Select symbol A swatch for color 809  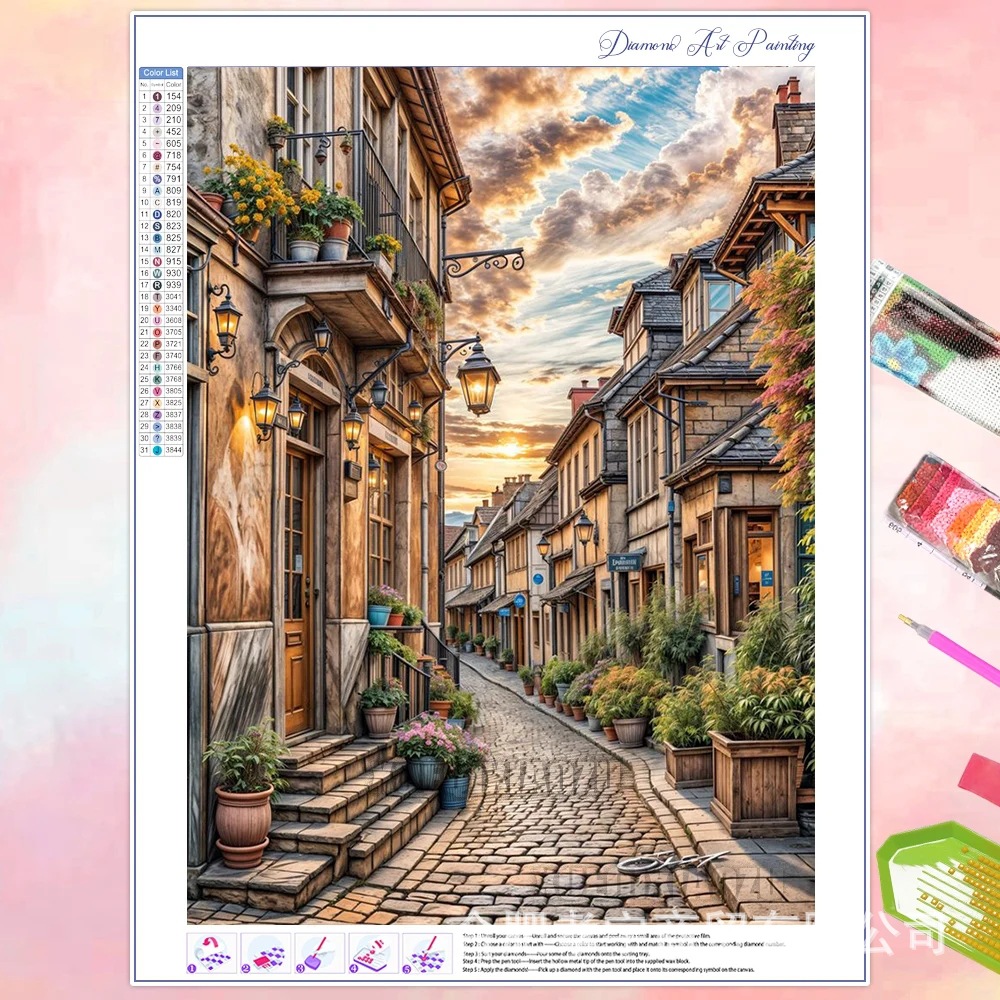(x=157, y=191)
